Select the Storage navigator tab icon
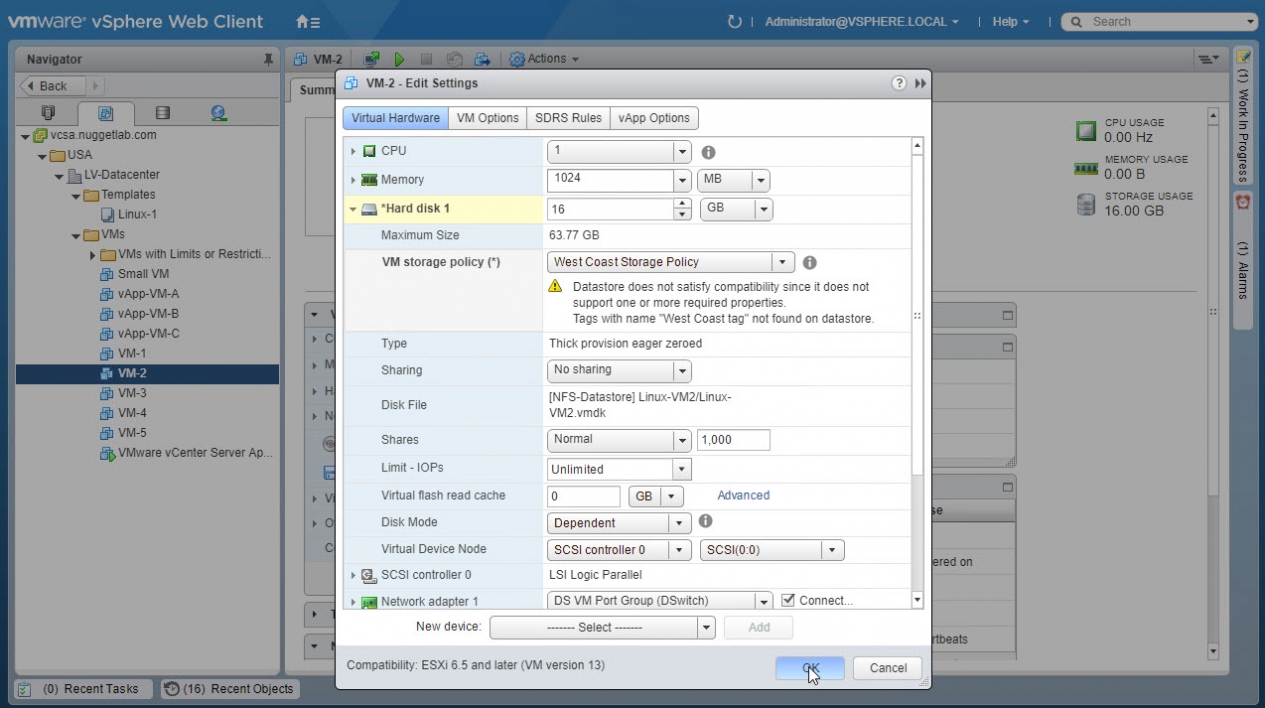Image resolution: width=1265 pixels, height=708 pixels. tap(162, 113)
